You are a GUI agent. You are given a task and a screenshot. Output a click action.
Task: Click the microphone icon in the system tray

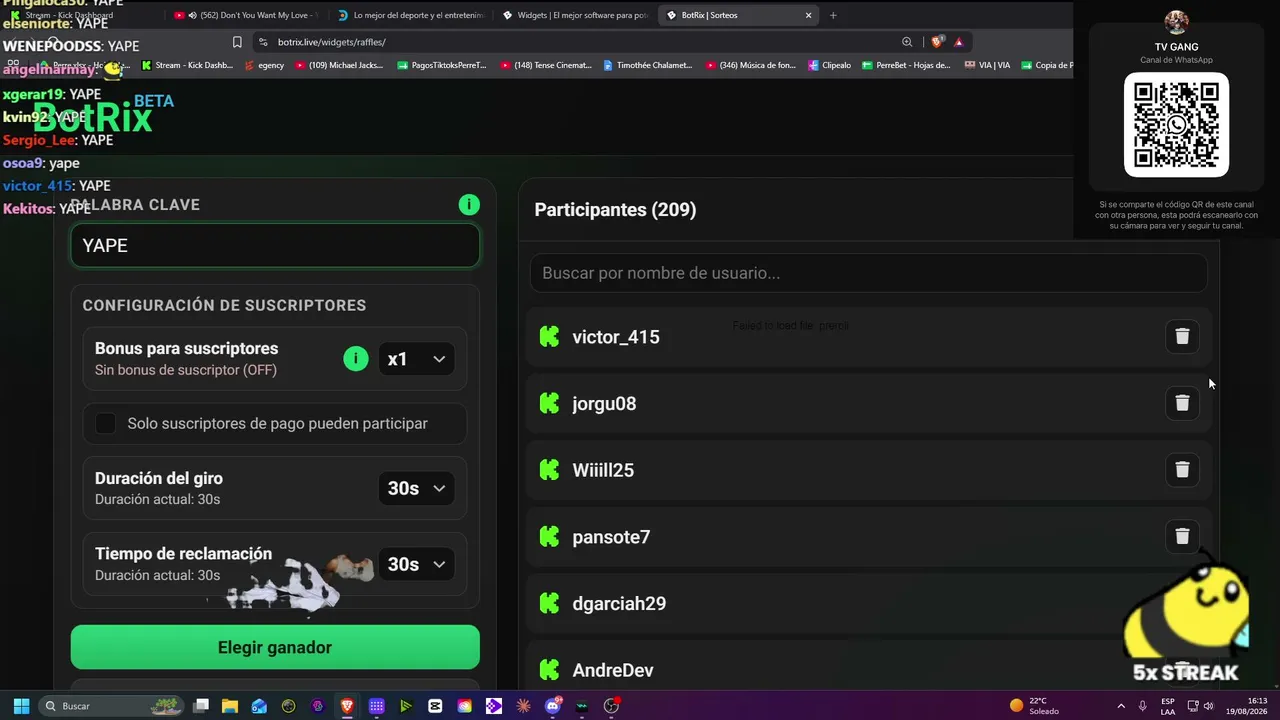coord(1142,706)
